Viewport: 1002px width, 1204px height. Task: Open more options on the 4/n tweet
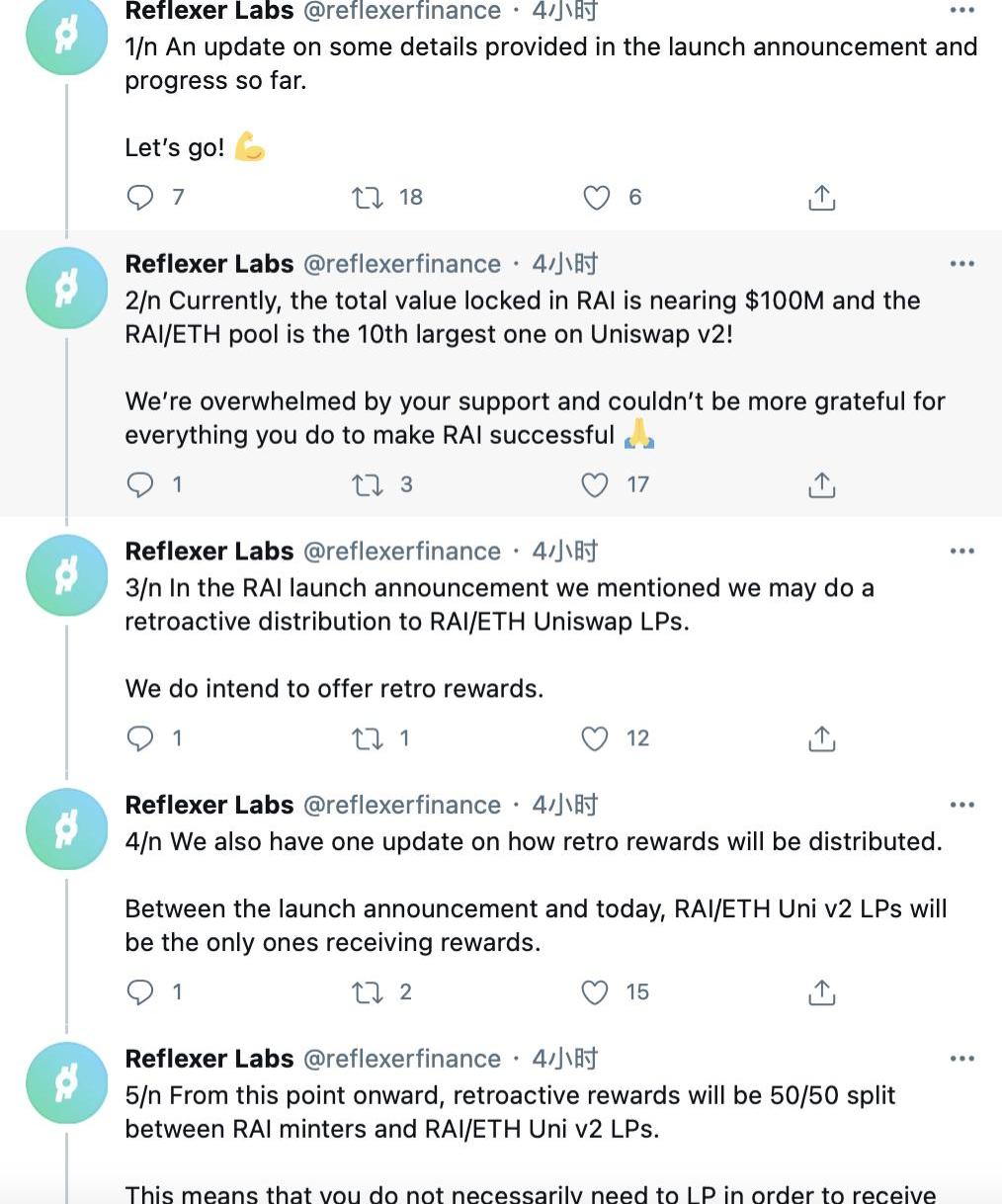pos(961,806)
